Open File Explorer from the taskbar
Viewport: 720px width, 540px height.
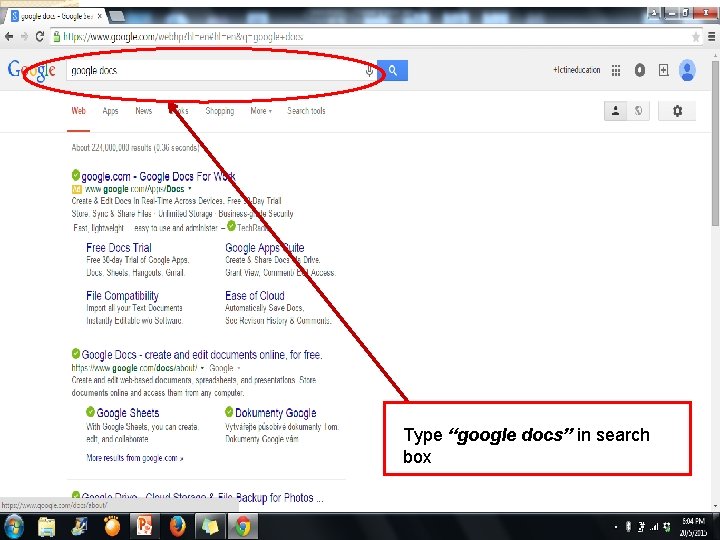46,526
